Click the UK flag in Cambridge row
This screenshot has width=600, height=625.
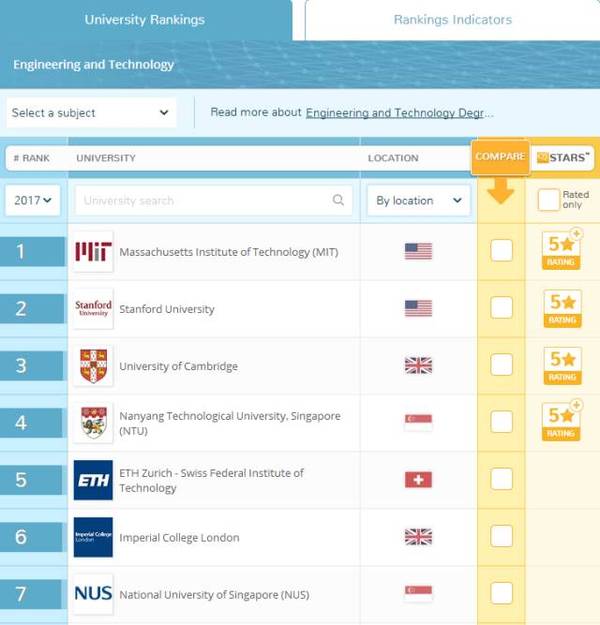click(418, 365)
